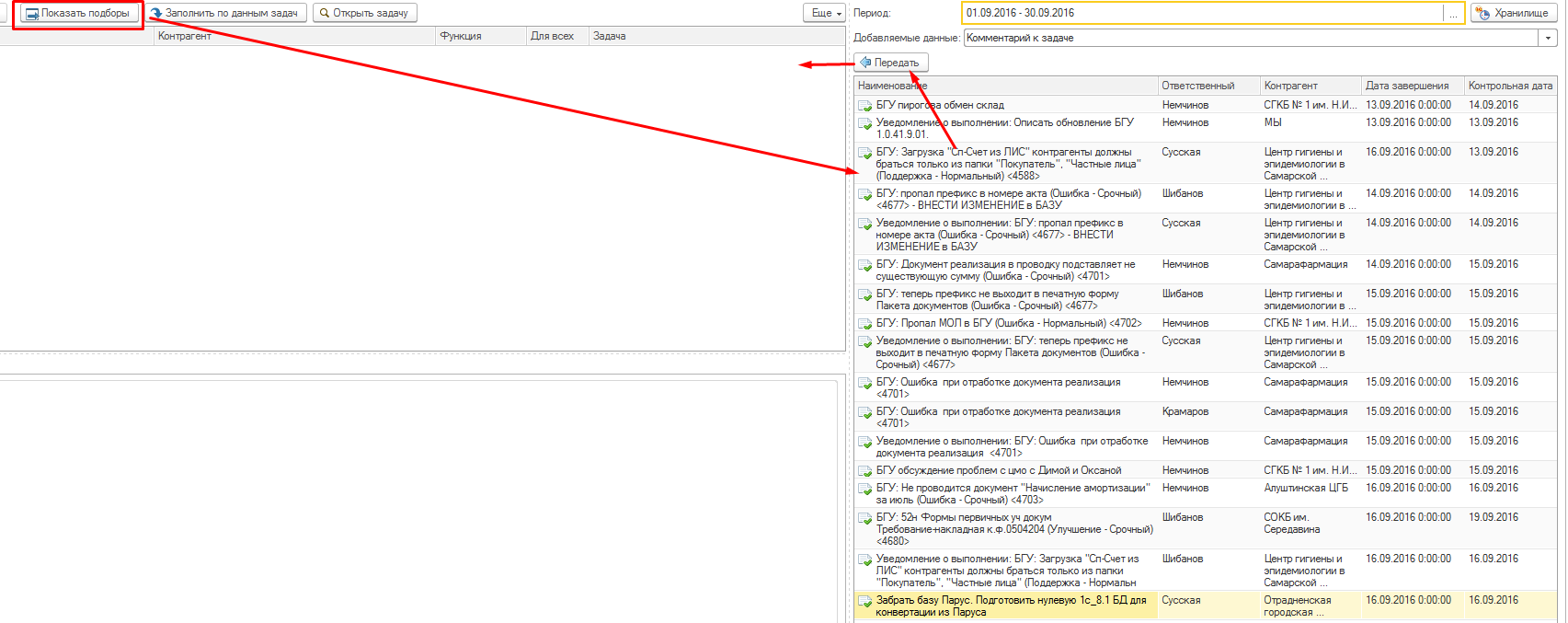Viewport: 1568px width, 623px height.
Task: Click the Передать transfer arrow button
Action: (x=890, y=63)
